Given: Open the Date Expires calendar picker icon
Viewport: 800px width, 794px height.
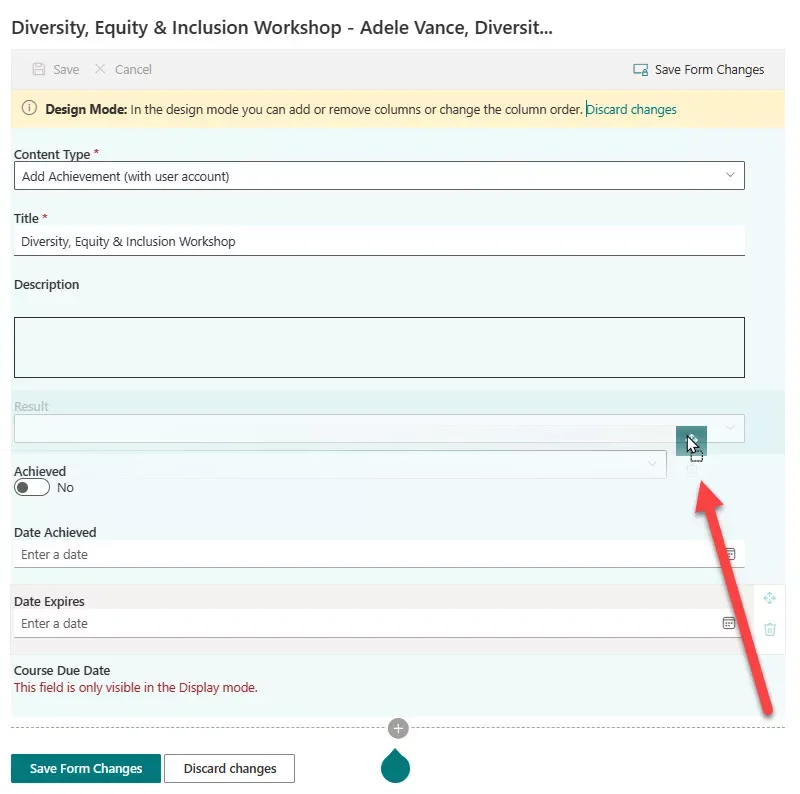Looking at the screenshot, I should (729, 623).
